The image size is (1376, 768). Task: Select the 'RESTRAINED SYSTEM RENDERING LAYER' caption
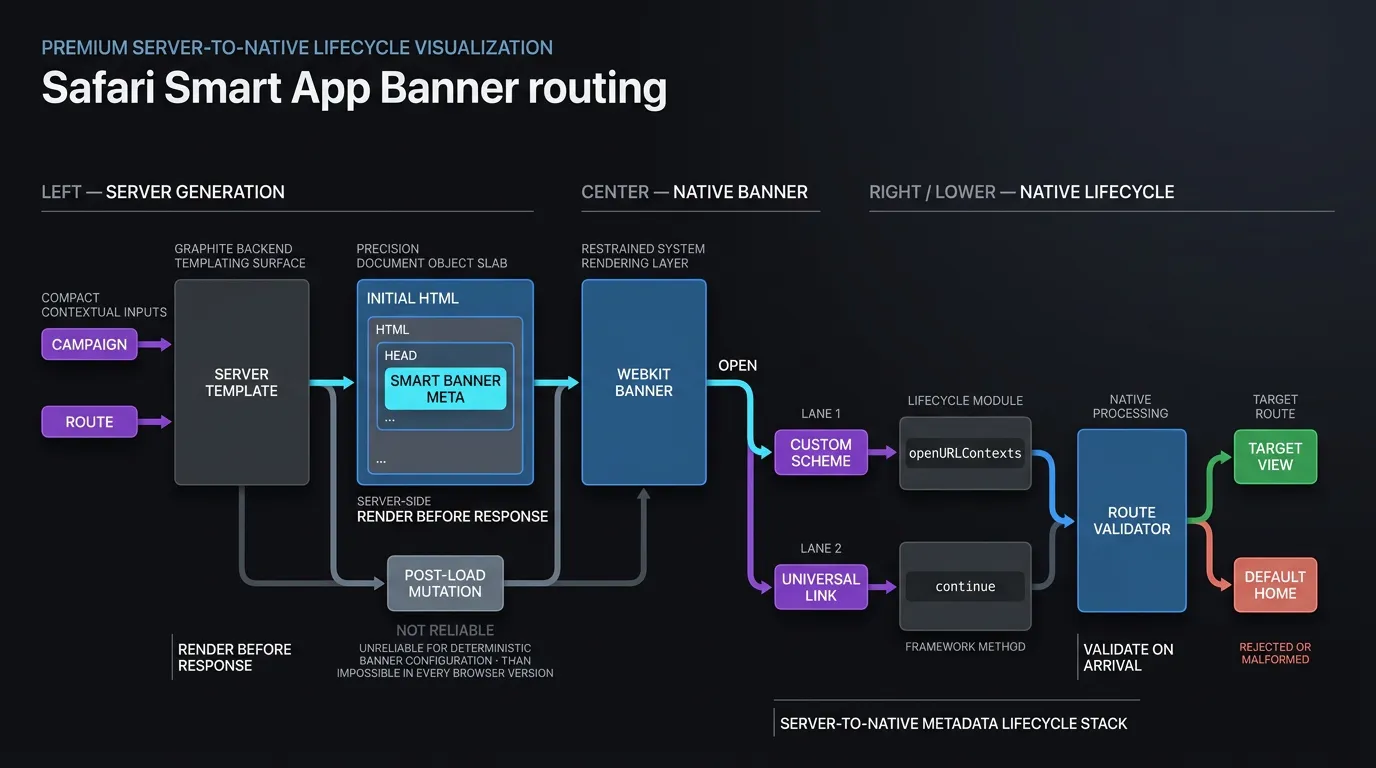(643, 256)
